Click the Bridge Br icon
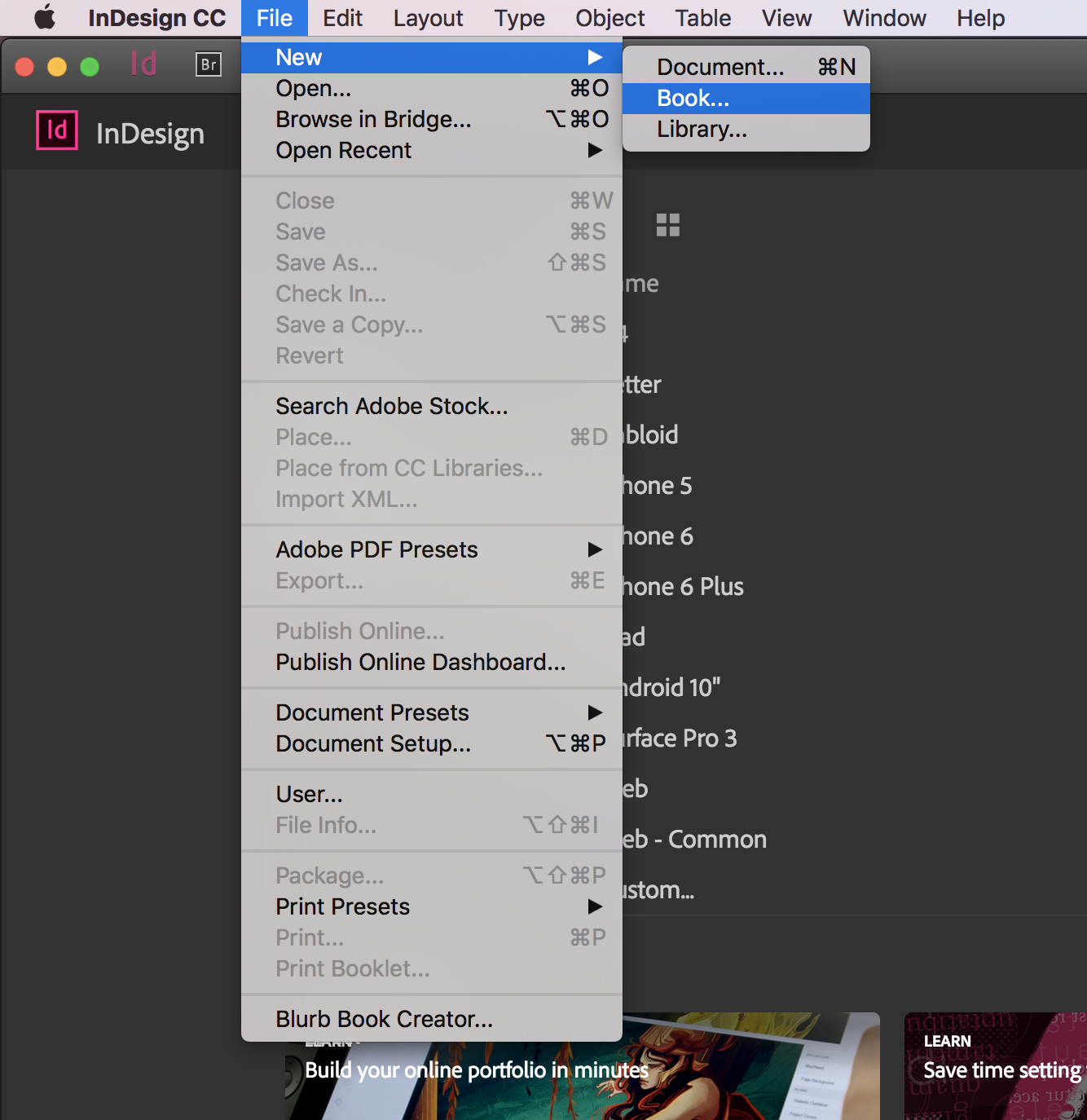The height and width of the screenshot is (1120, 1087). [209, 64]
